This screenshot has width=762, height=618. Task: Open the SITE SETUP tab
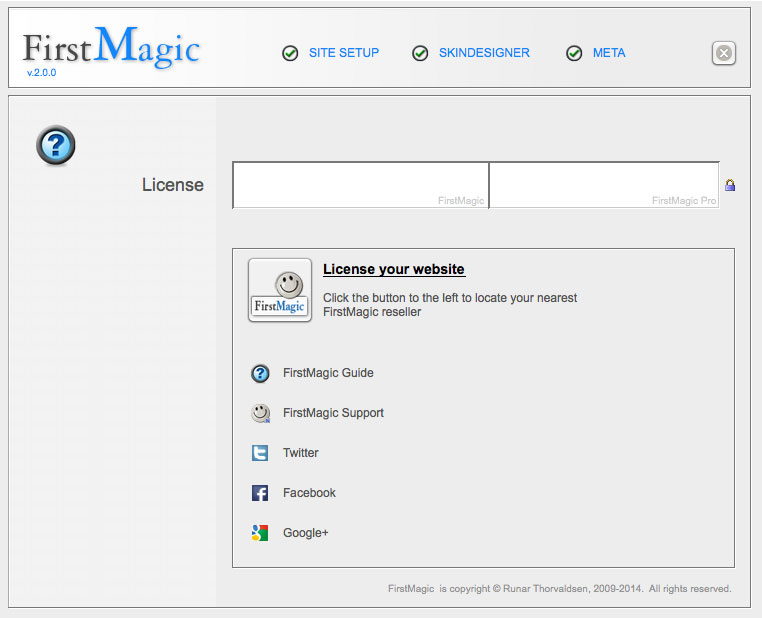coord(344,53)
